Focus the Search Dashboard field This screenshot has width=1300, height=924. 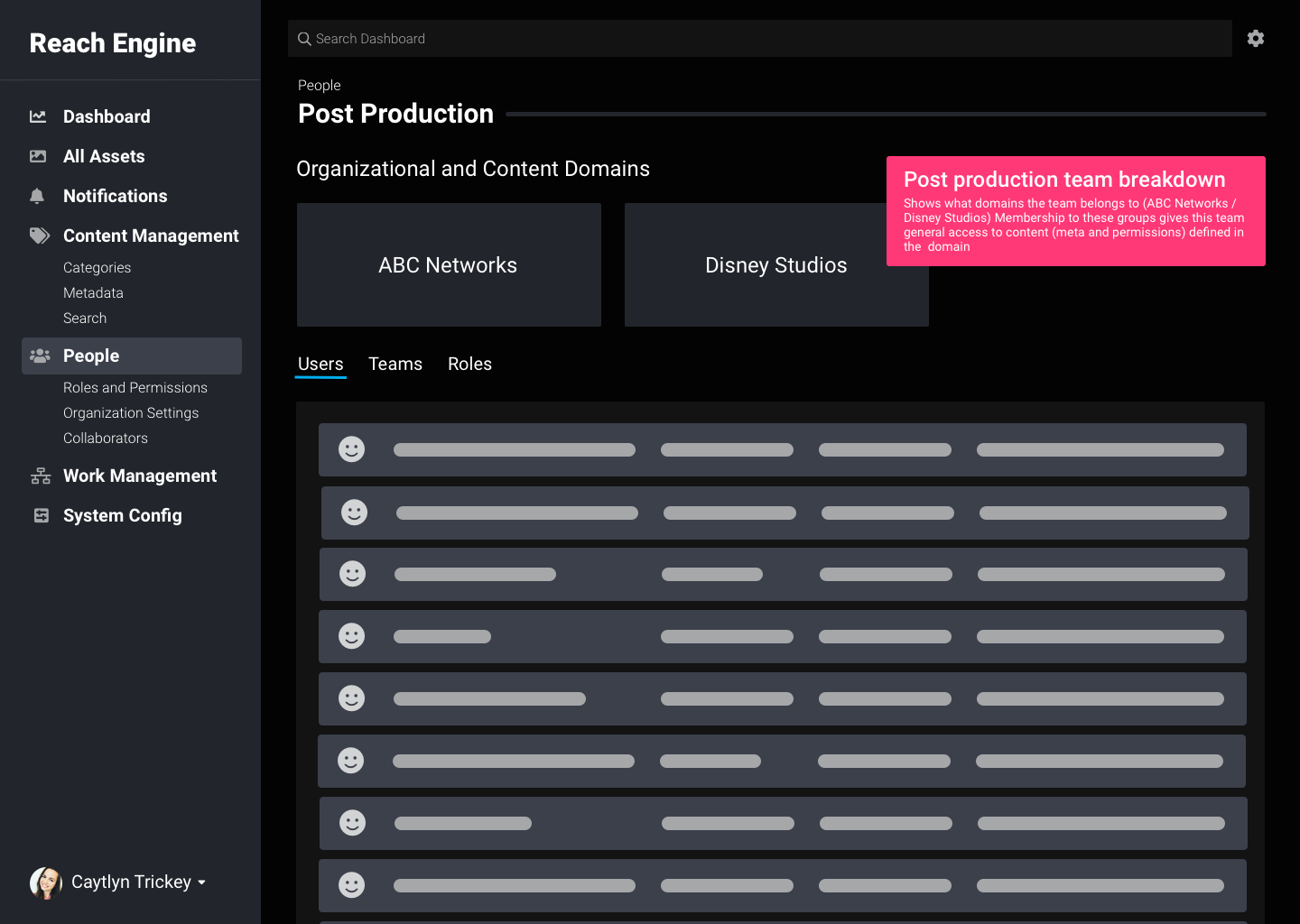[760, 39]
